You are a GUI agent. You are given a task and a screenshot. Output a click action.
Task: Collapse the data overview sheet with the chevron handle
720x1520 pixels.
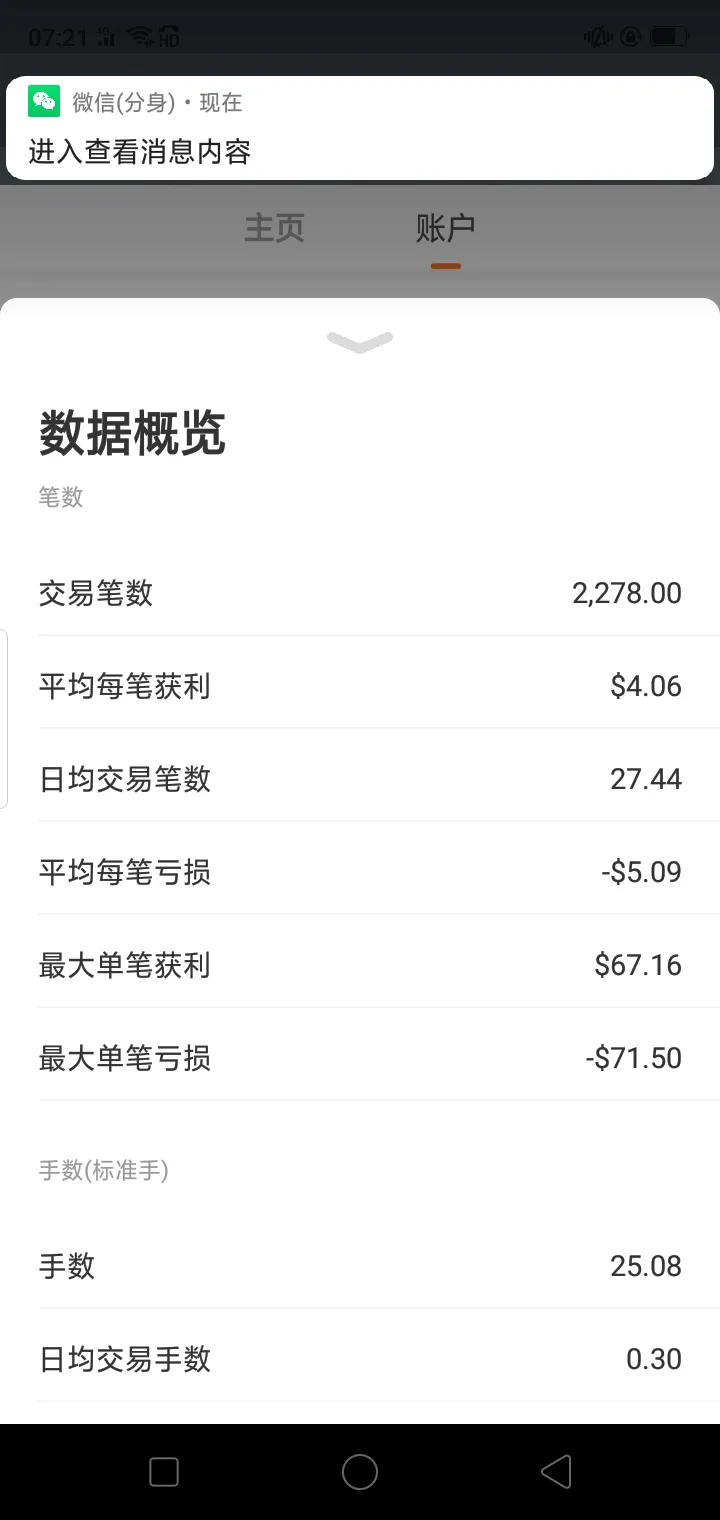[x=360, y=342]
